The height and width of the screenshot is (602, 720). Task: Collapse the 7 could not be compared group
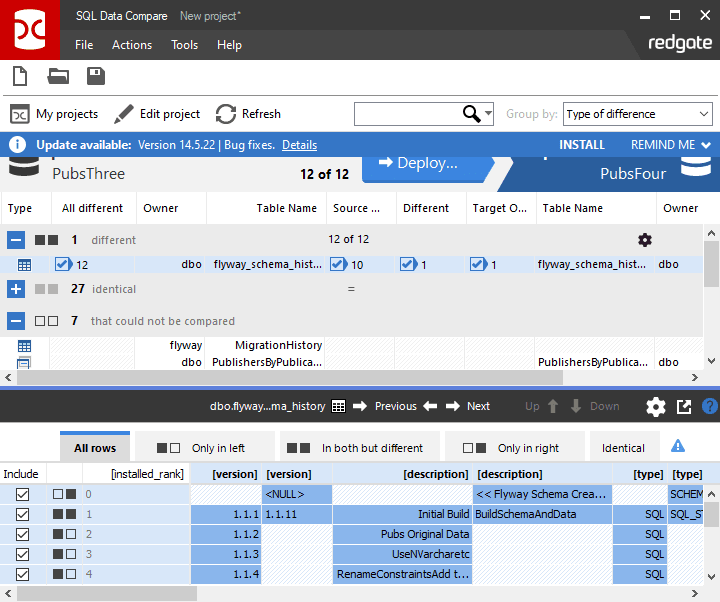click(x=16, y=321)
